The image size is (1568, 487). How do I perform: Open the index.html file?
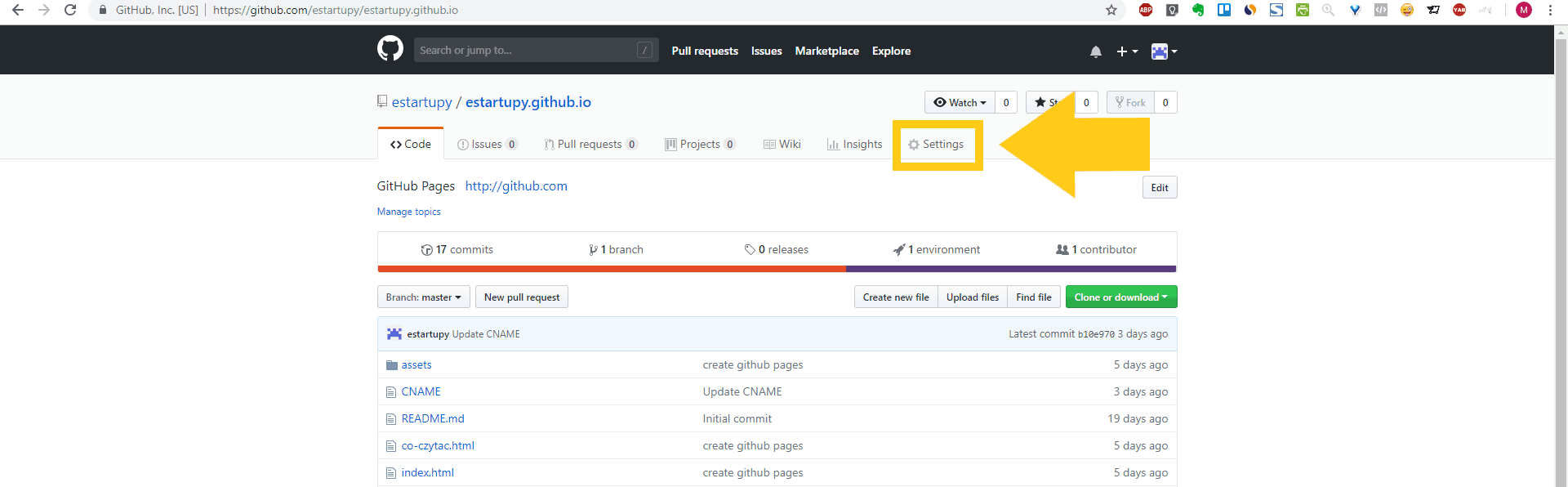coord(428,473)
